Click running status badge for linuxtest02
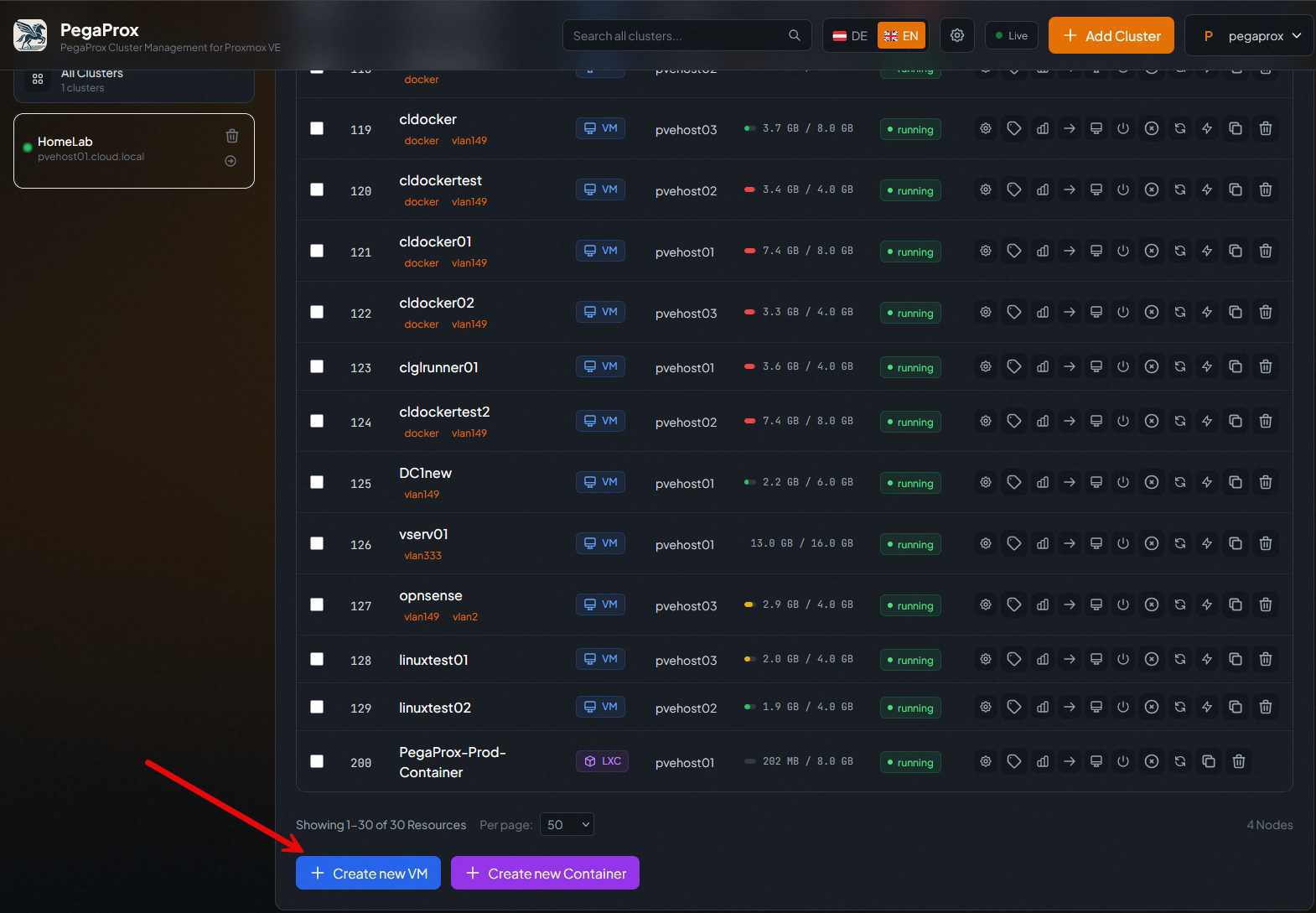 [x=910, y=708]
